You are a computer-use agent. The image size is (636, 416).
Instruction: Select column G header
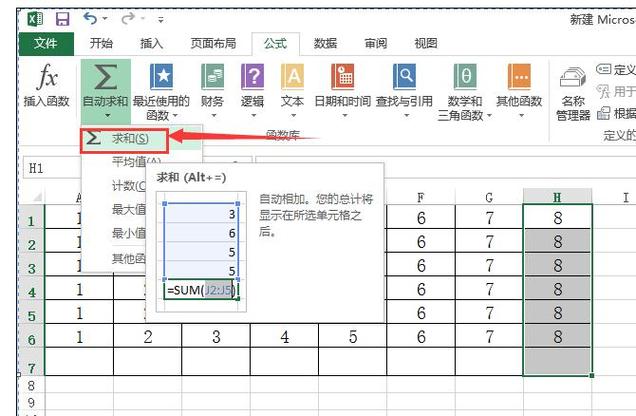489,197
